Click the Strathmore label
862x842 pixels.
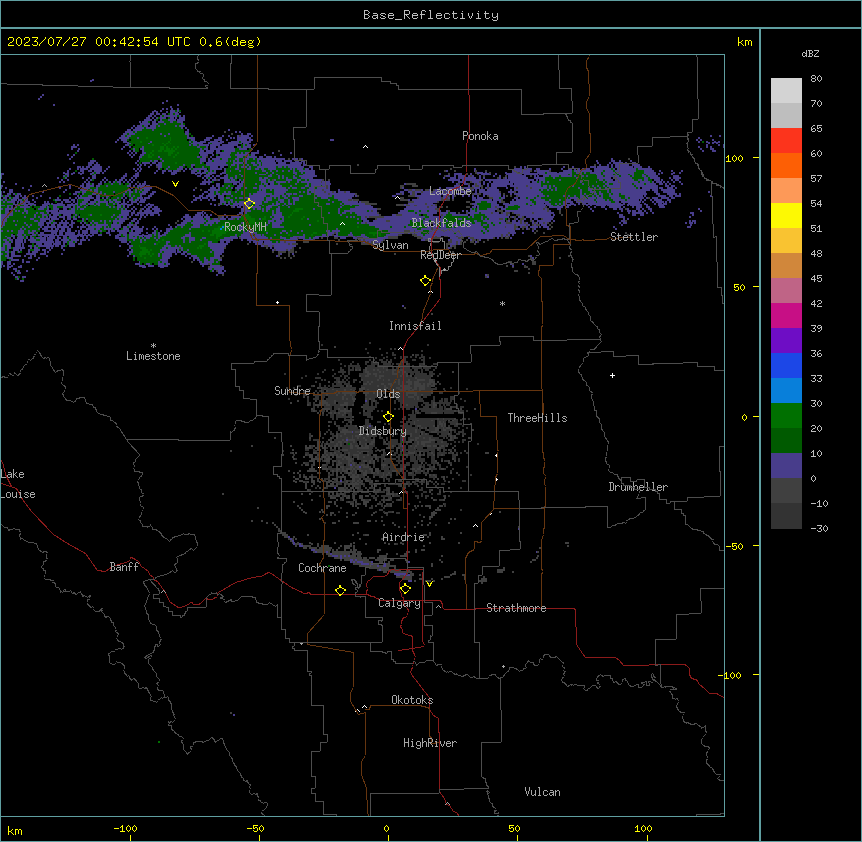point(516,608)
